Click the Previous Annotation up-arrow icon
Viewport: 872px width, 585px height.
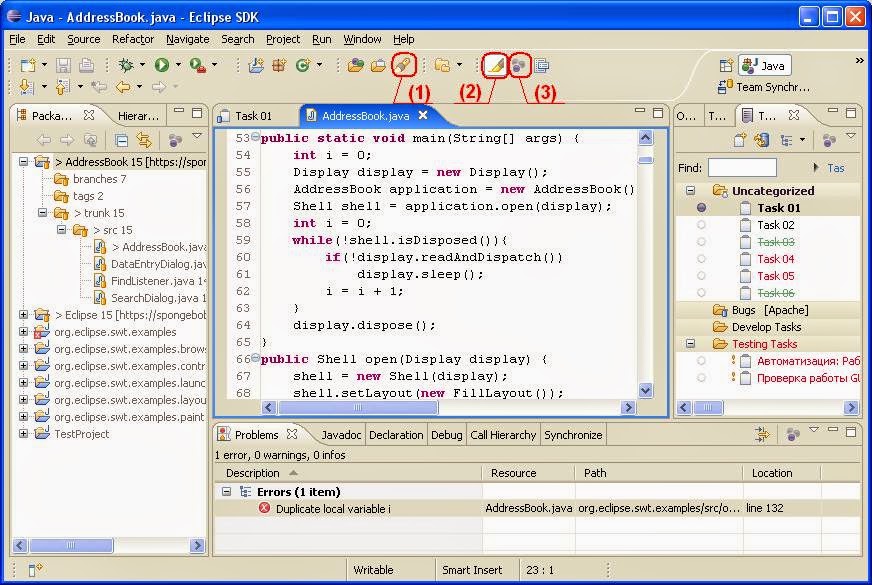(62, 87)
